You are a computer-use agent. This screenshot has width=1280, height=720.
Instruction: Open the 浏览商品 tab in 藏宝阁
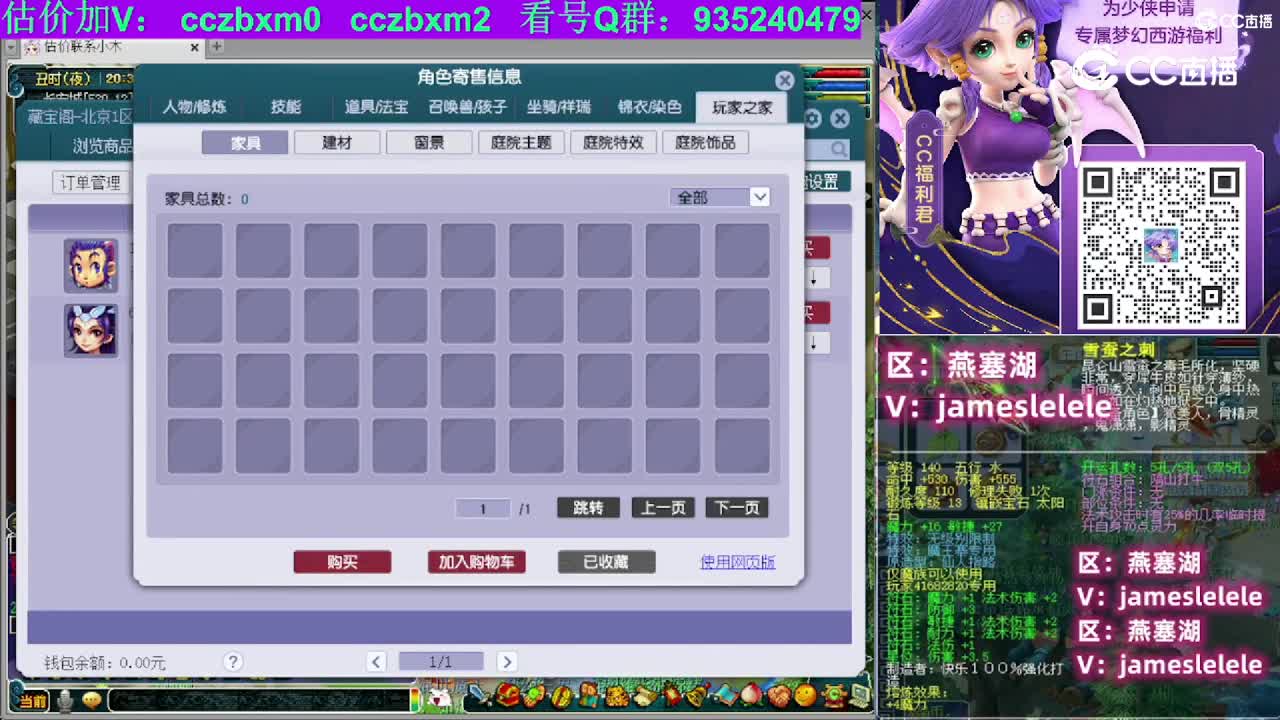click(x=102, y=146)
